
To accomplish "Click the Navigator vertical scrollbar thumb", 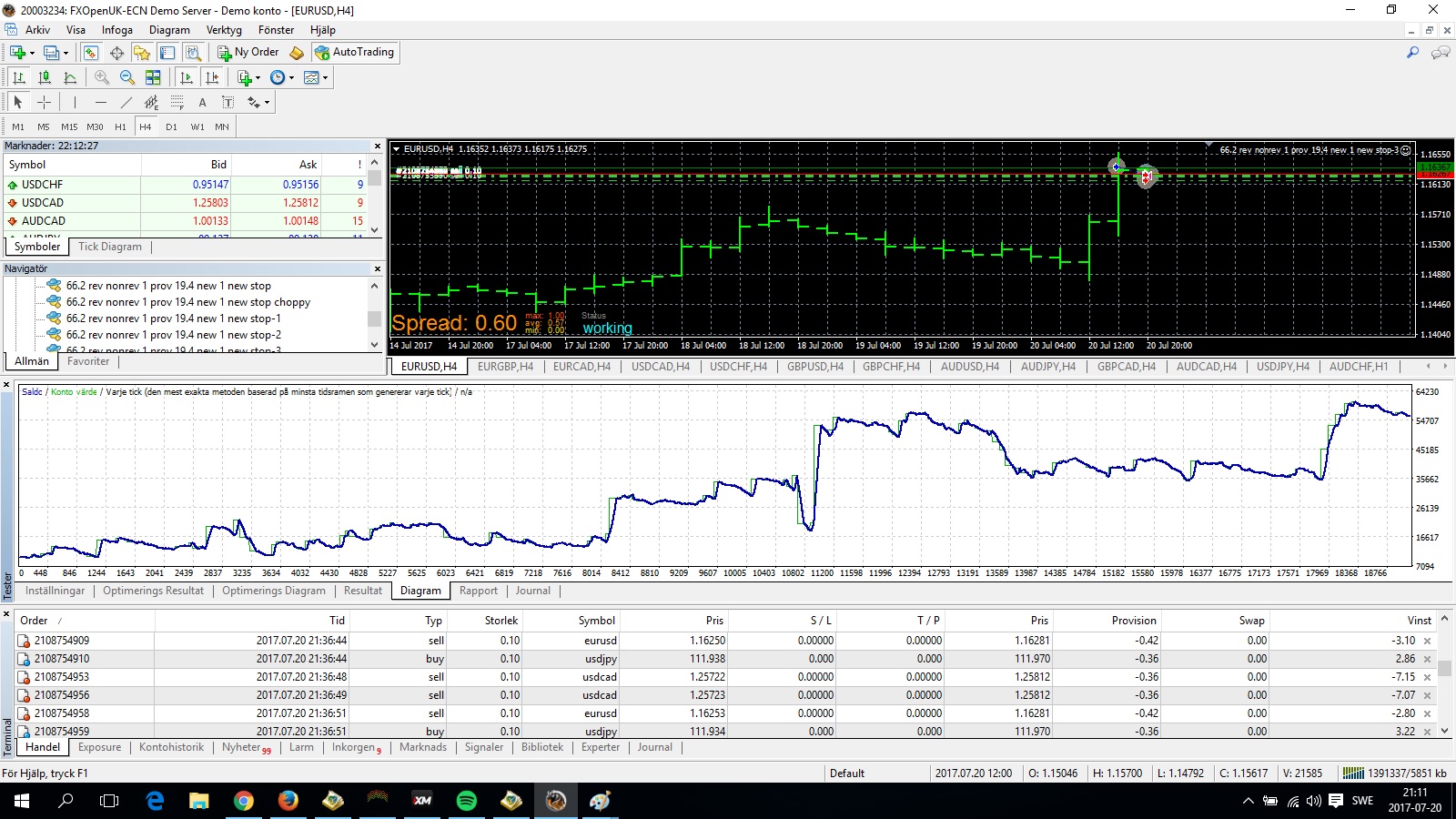I will pyautogui.click(x=374, y=318).
